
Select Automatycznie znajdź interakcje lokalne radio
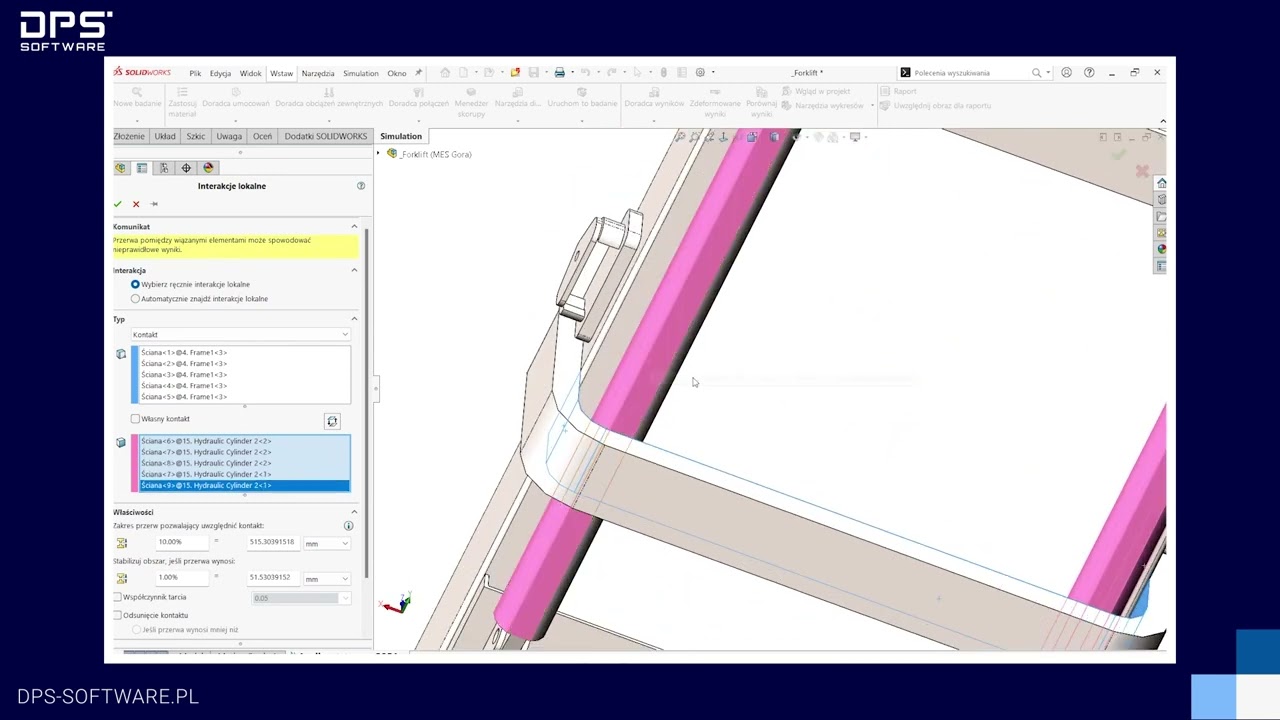point(135,299)
